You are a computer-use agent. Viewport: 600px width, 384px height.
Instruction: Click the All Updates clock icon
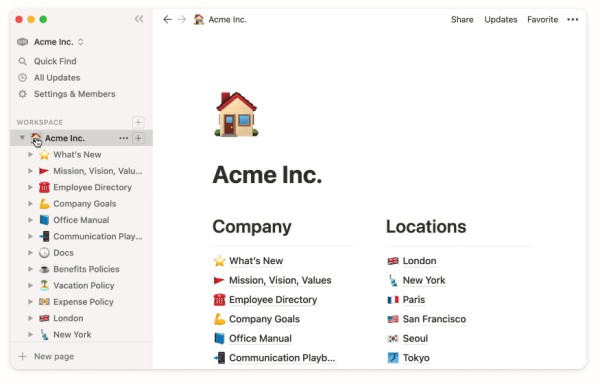[x=23, y=78]
